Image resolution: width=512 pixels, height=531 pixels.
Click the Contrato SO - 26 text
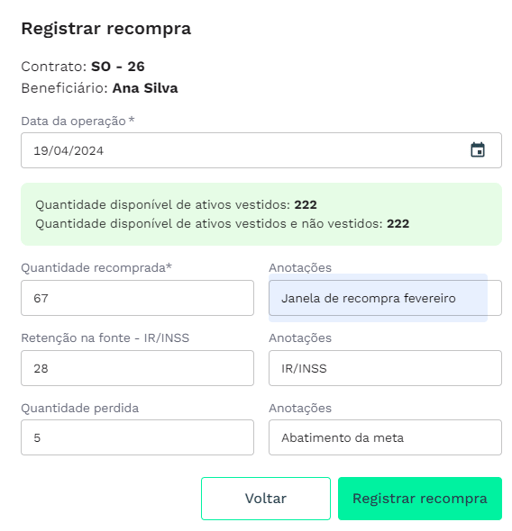click(x=83, y=66)
